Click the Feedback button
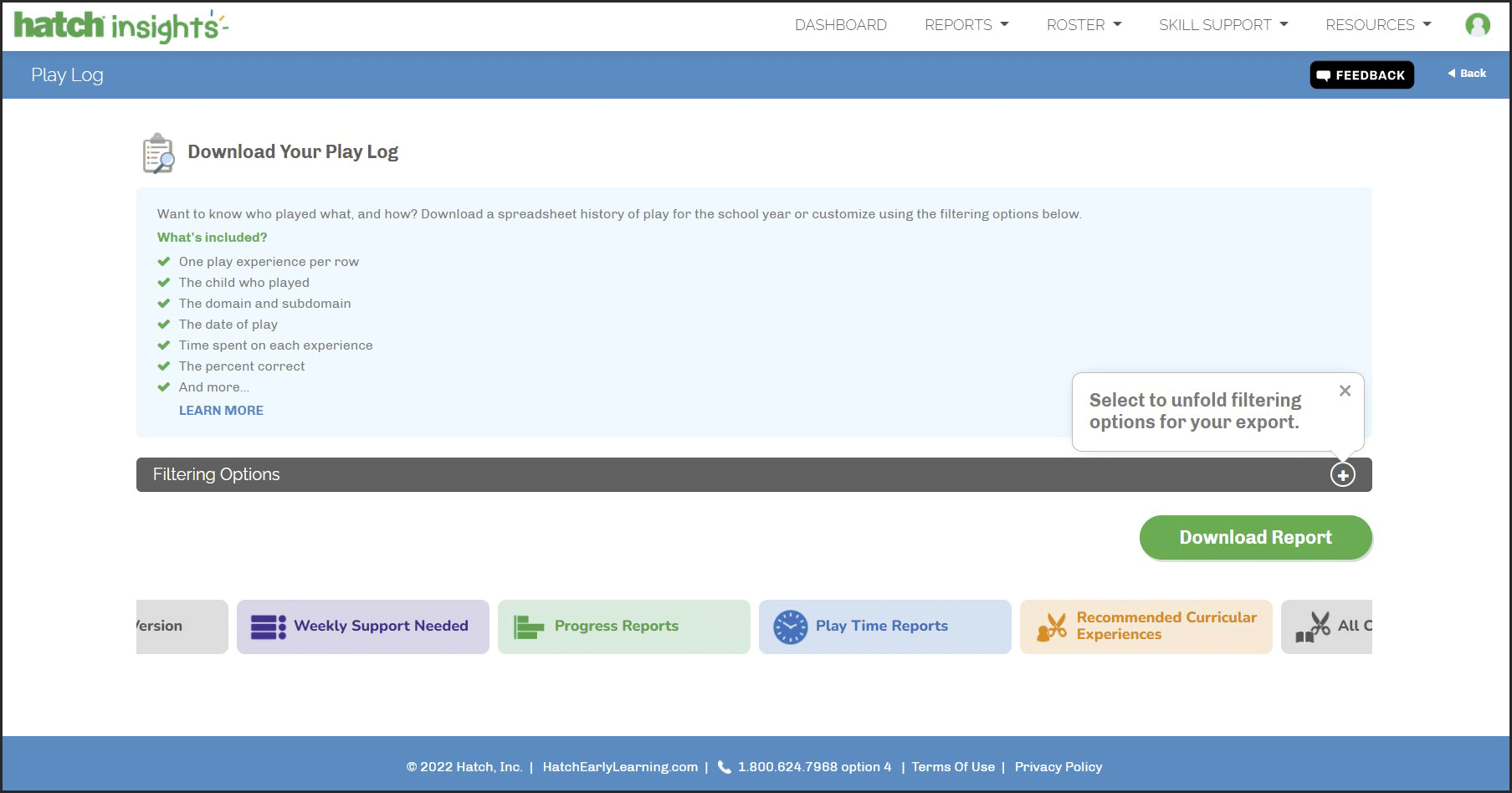 click(1361, 75)
